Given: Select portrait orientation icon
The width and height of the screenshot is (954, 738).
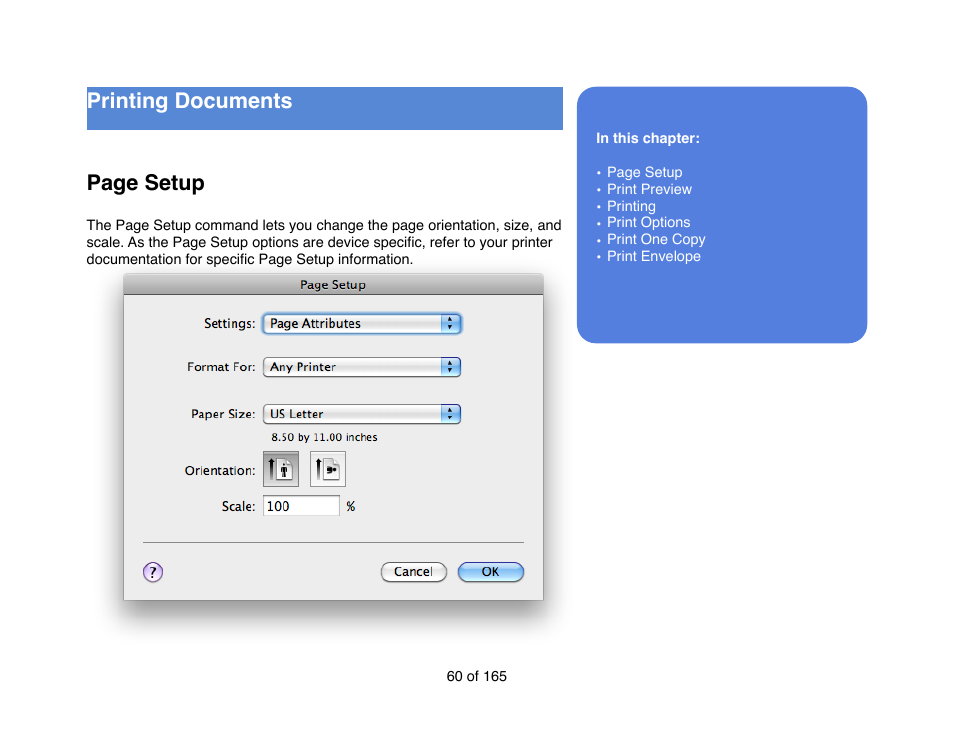Looking at the screenshot, I should (x=280, y=469).
